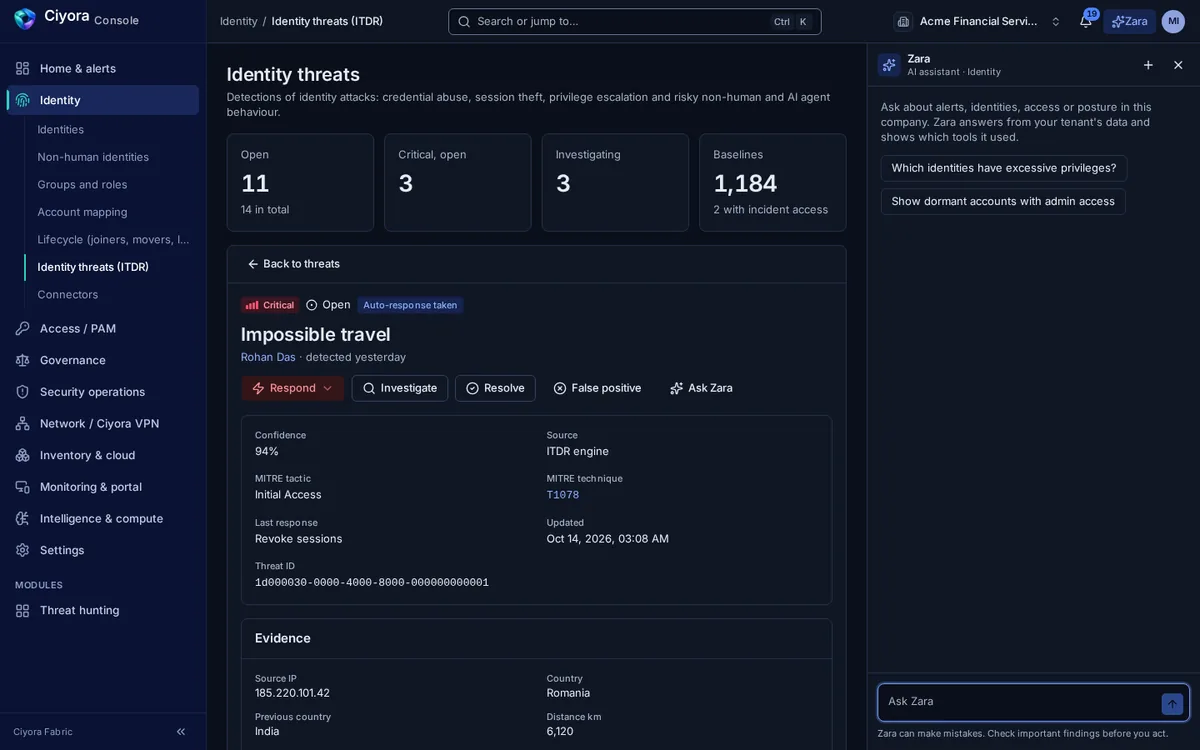
Task: Click the Ciyora logo icon
Action: (x=24, y=19)
